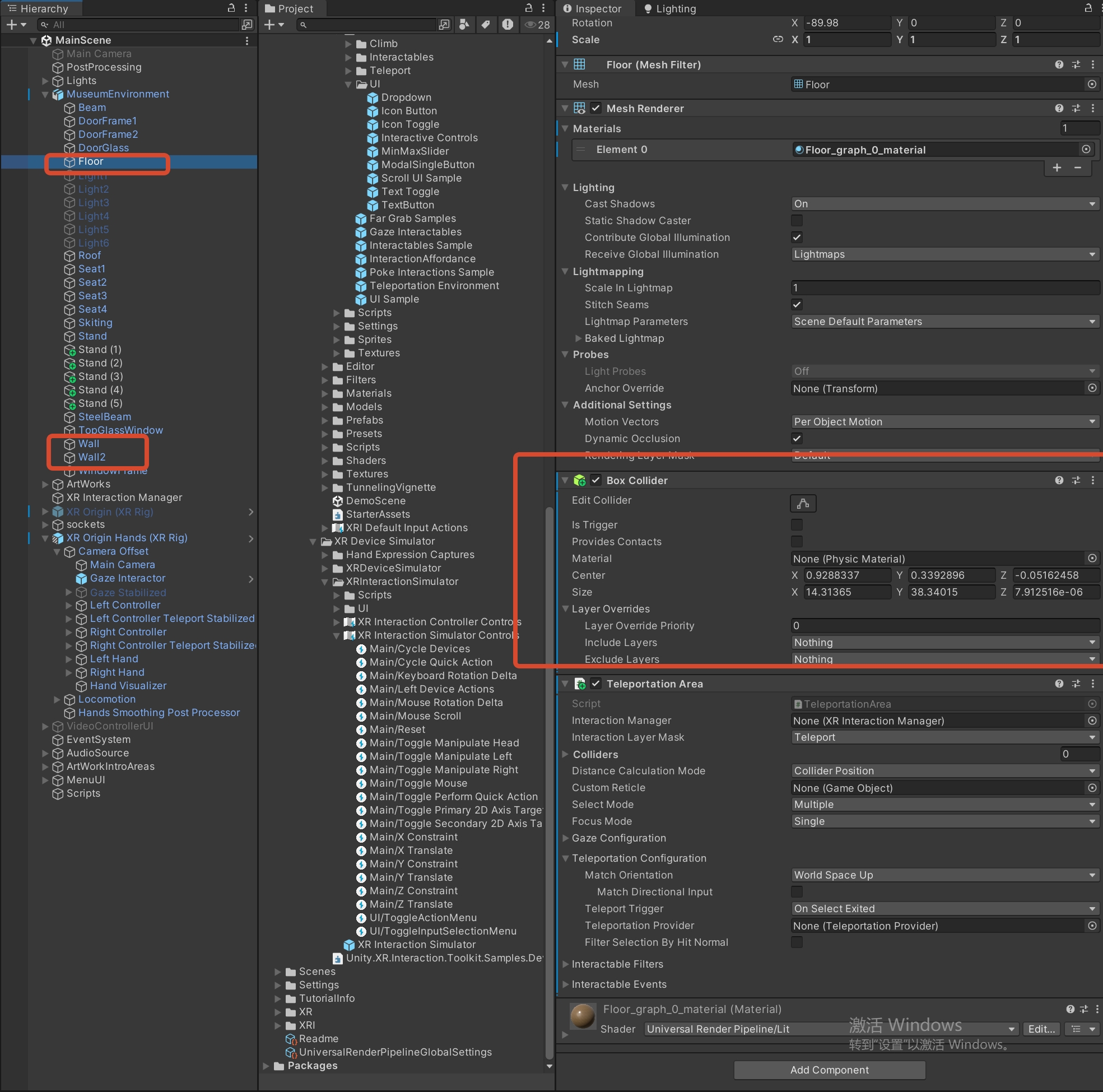Toggle Hierarchy panel lock icon
This screenshot has width=1103, height=1092.
231,8
